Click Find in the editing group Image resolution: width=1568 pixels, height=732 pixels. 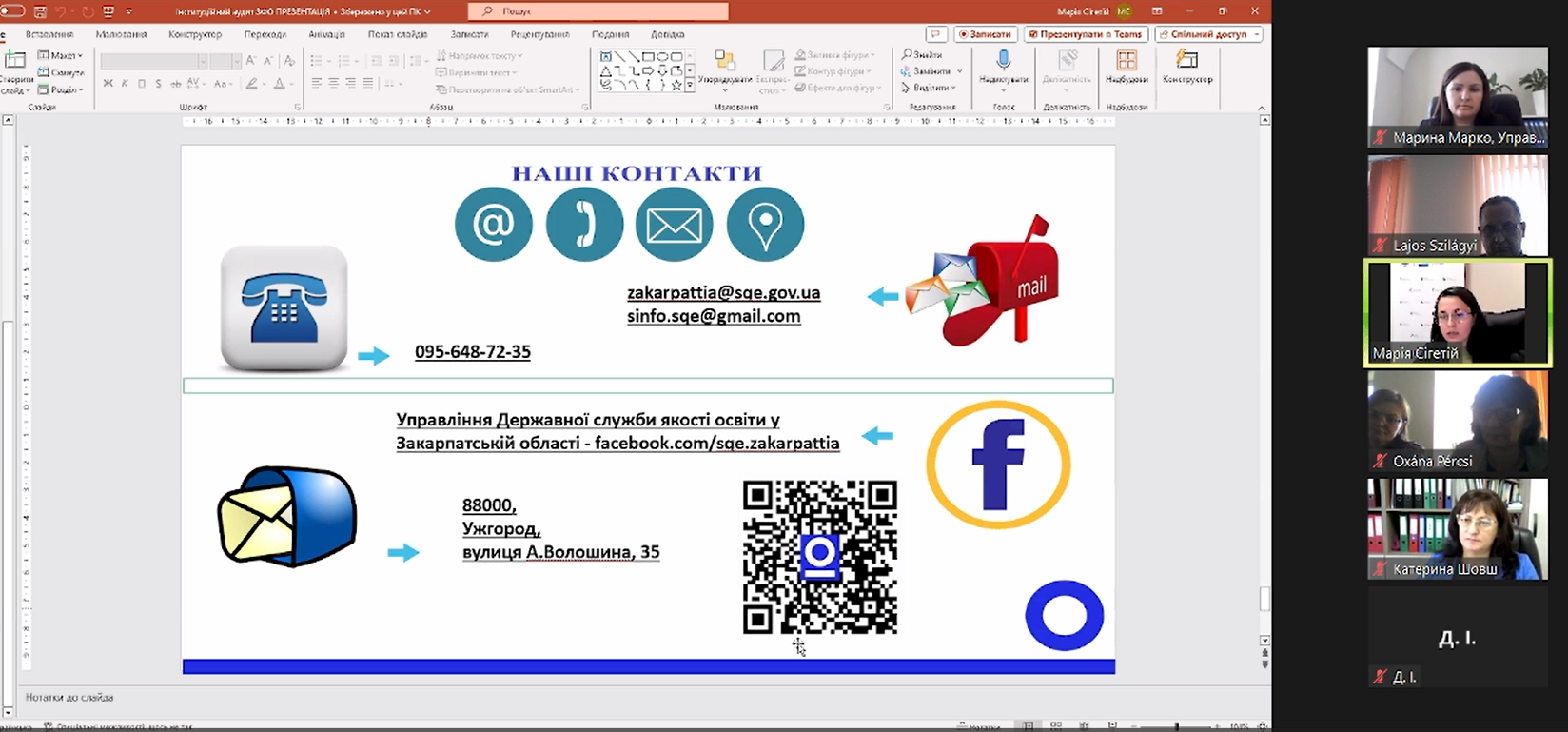(923, 55)
